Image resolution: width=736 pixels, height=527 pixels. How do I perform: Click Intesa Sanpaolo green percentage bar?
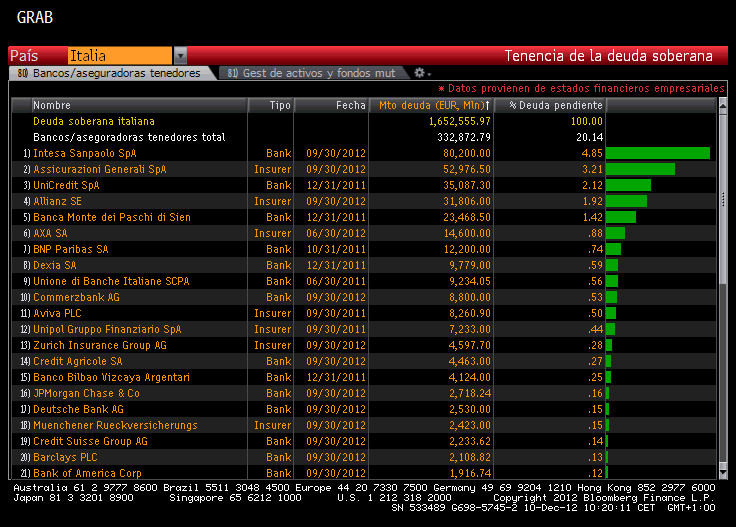click(x=657, y=153)
